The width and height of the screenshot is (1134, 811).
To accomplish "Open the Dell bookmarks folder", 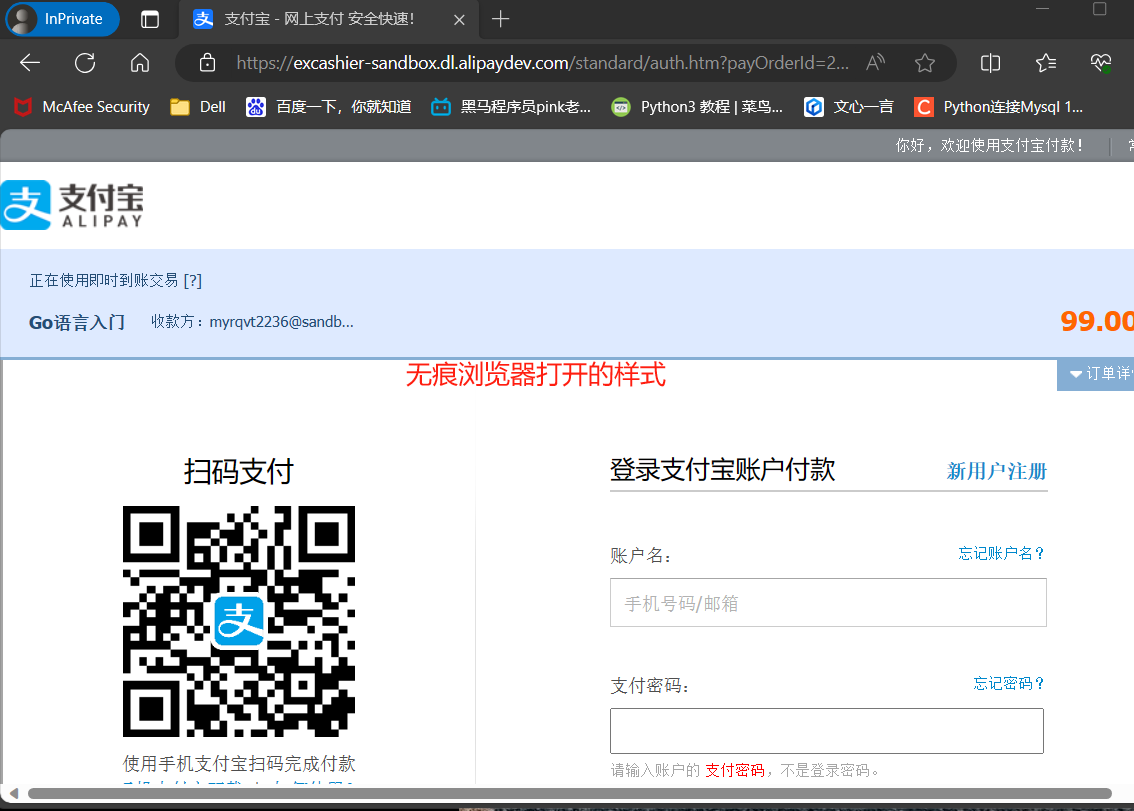I will [x=198, y=107].
